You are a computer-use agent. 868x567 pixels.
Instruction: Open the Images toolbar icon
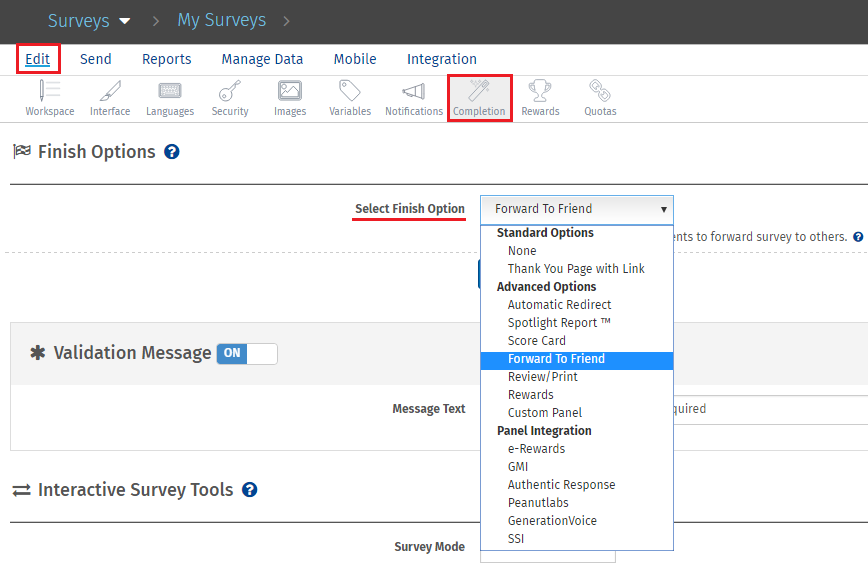pyautogui.click(x=290, y=92)
